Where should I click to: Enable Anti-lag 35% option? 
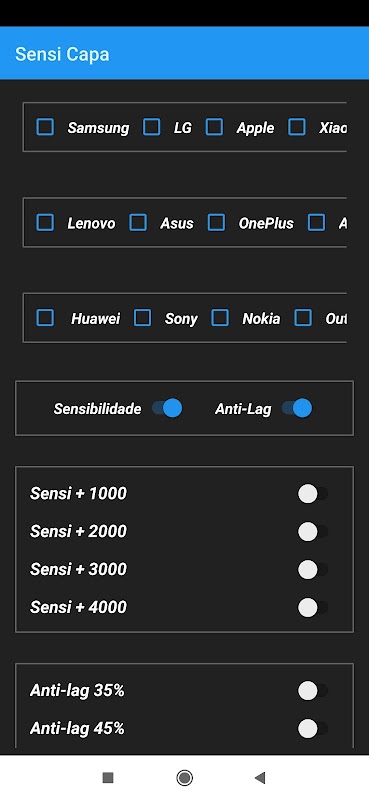(x=313, y=691)
